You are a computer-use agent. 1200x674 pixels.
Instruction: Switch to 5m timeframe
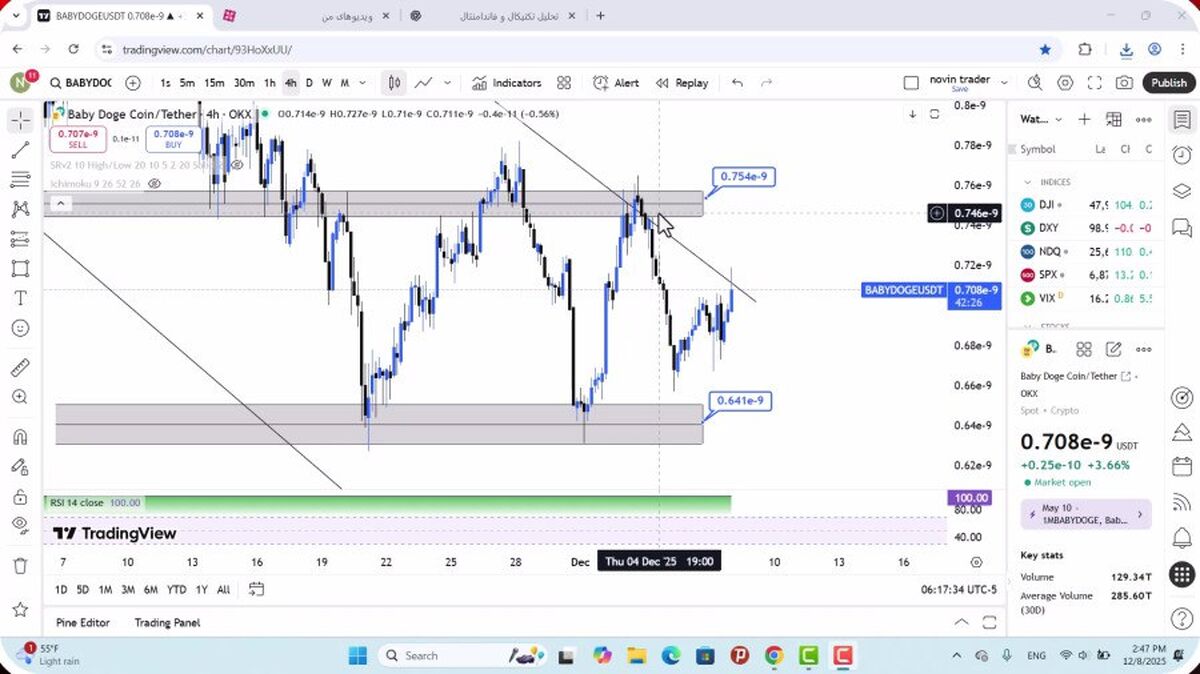[187, 83]
